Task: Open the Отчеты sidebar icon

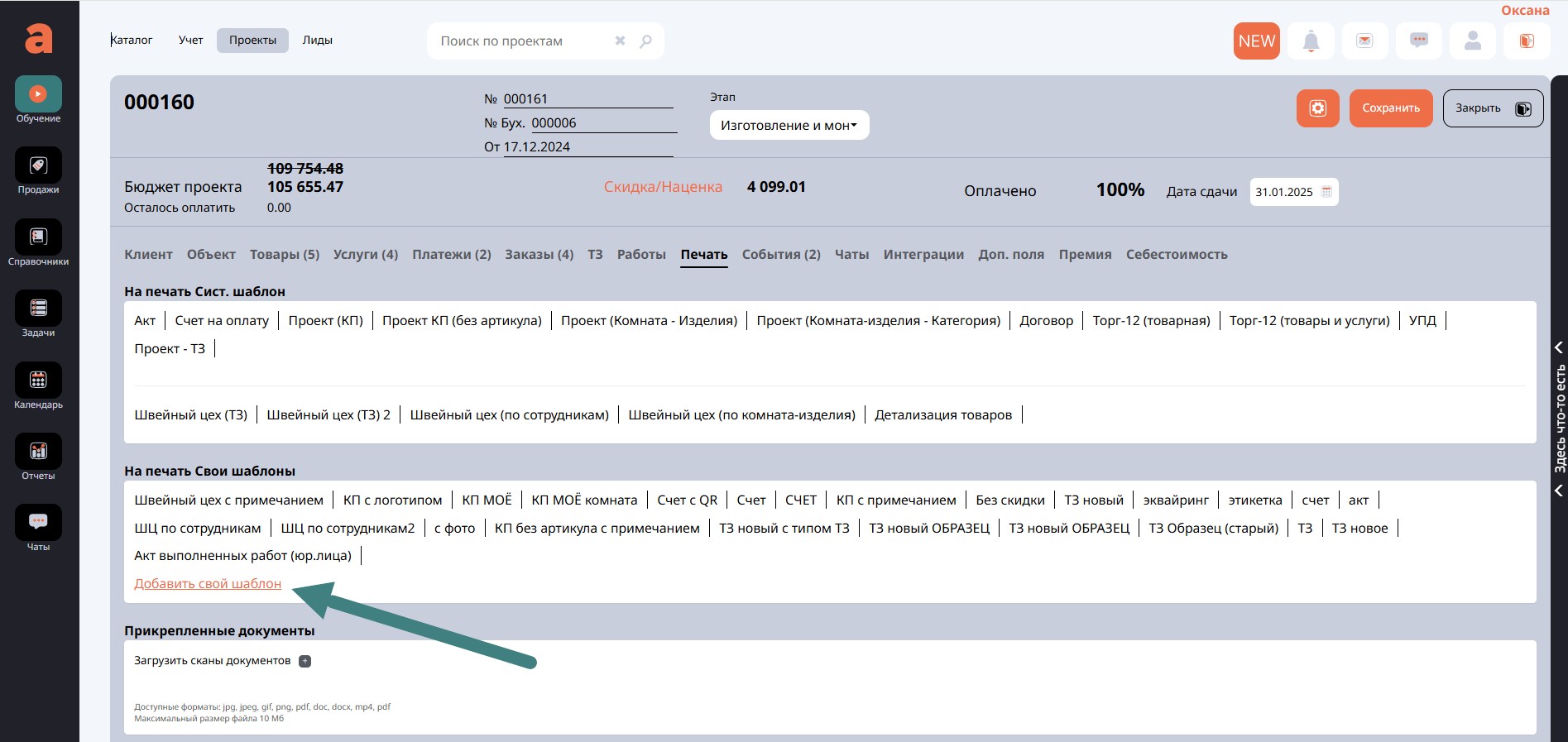Action: click(38, 452)
